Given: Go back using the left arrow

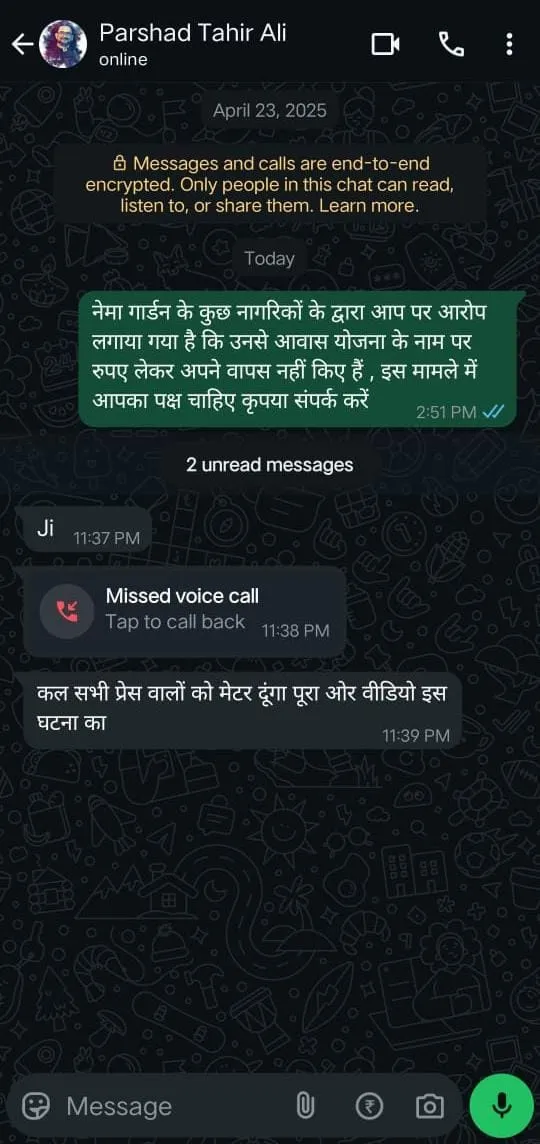Looking at the screenshot, I should click(x=22, y=45).
